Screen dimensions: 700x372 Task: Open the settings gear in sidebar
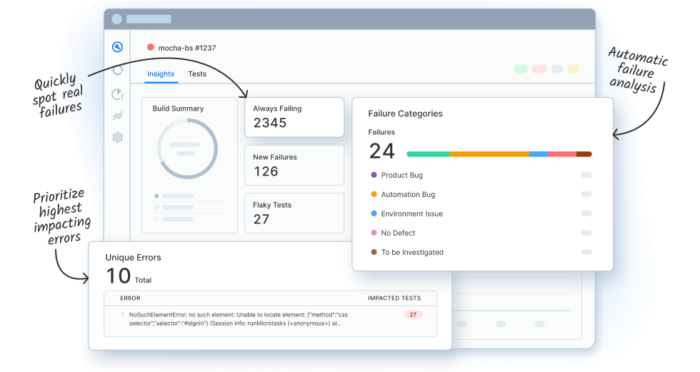pyautogui.click(x=117, y=138)
